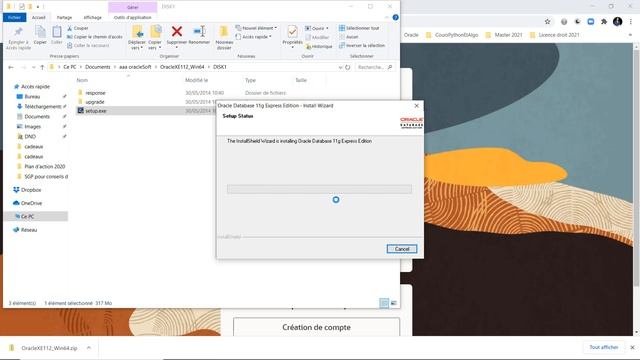Switch to the Affichage ribbon tab

[93, 18]
